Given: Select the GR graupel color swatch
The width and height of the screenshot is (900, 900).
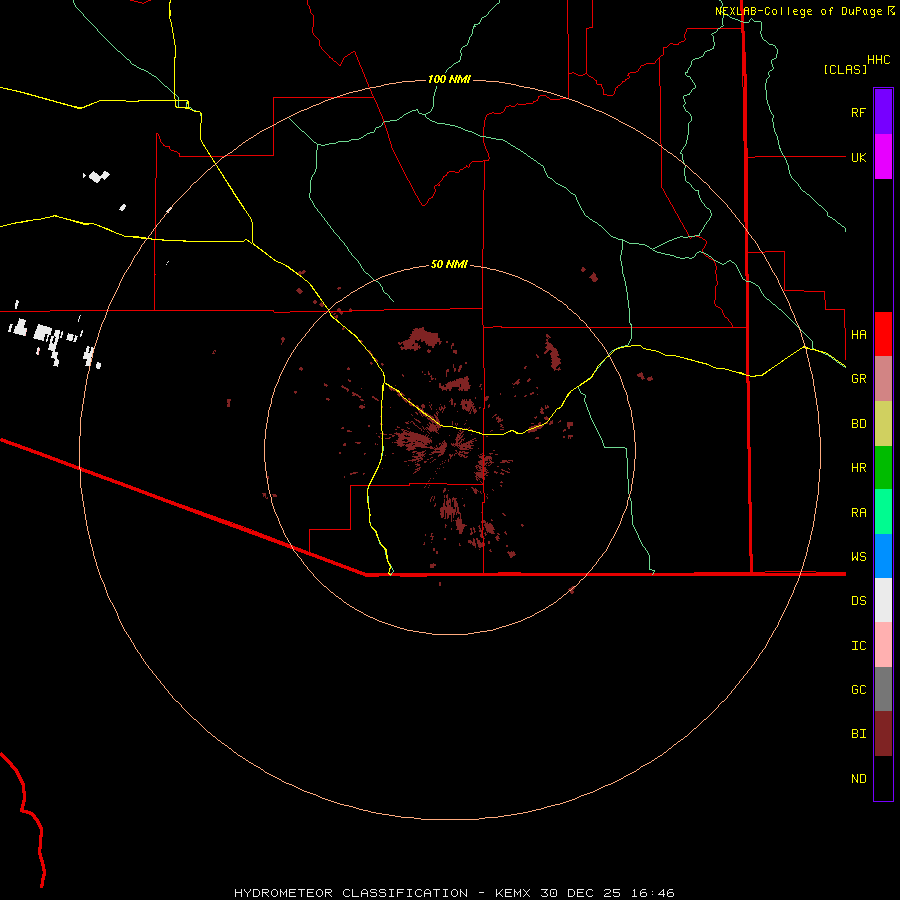Looking at the screenshot, I should coord(883,379).
